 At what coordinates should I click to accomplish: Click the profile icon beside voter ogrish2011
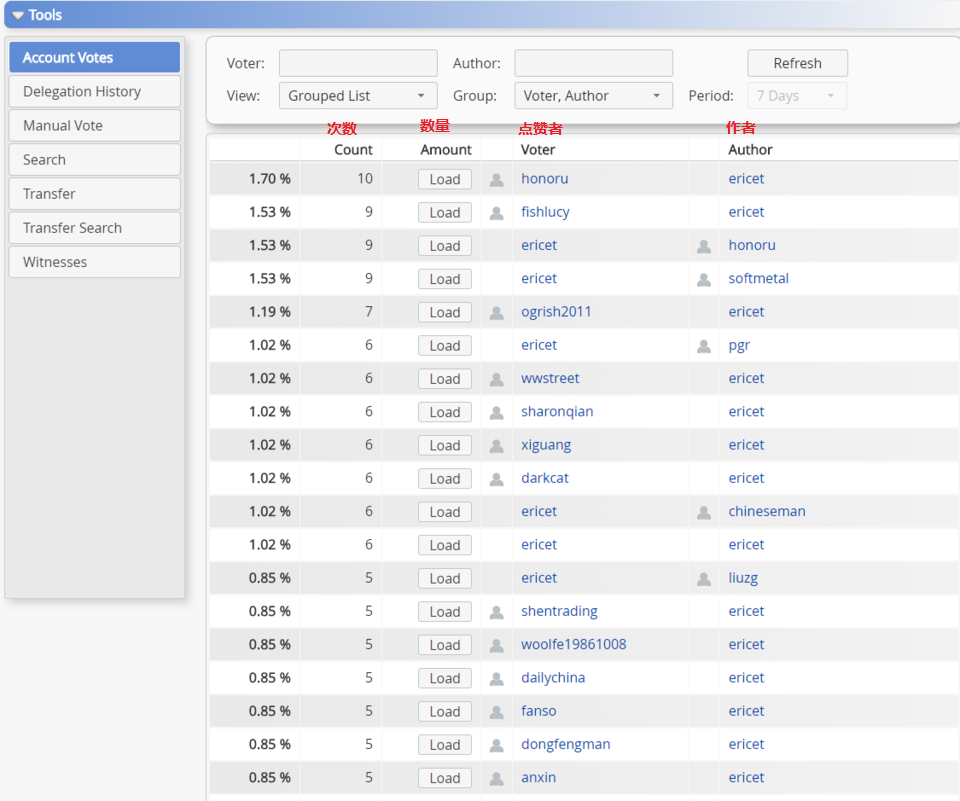tap(496, 313)
